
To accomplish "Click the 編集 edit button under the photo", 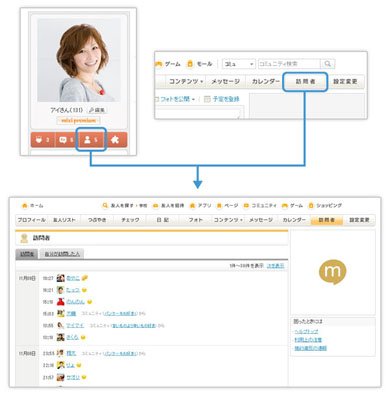I will click(97, 110).
